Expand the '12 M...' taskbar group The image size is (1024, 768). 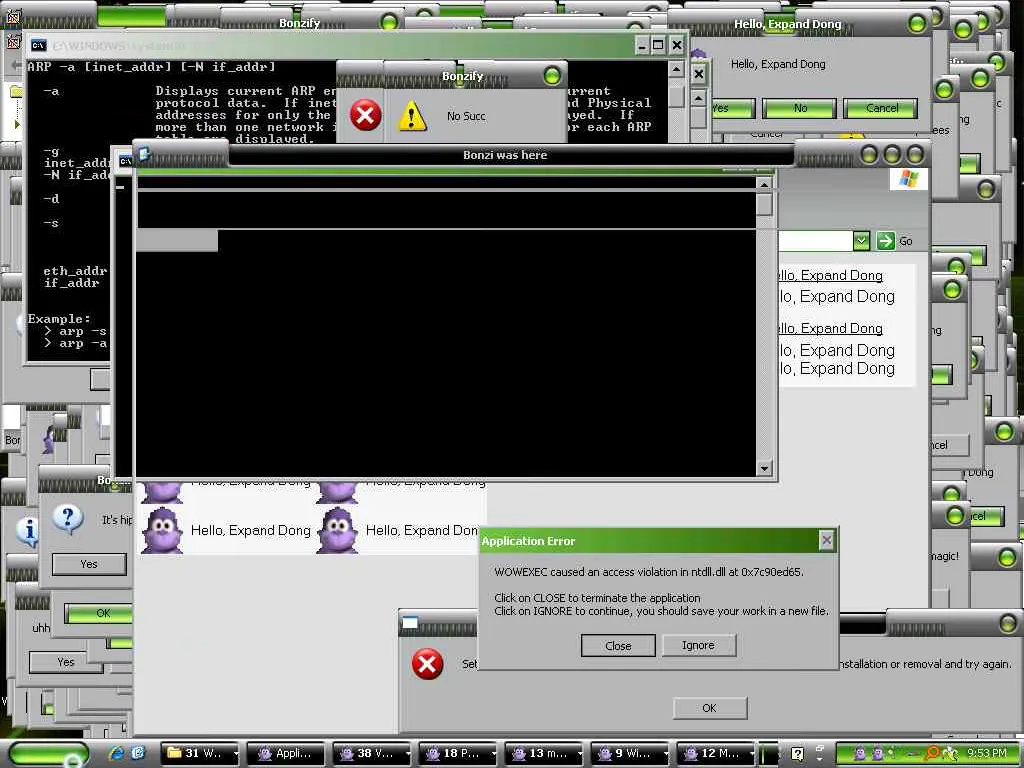(x=716, y=754)
